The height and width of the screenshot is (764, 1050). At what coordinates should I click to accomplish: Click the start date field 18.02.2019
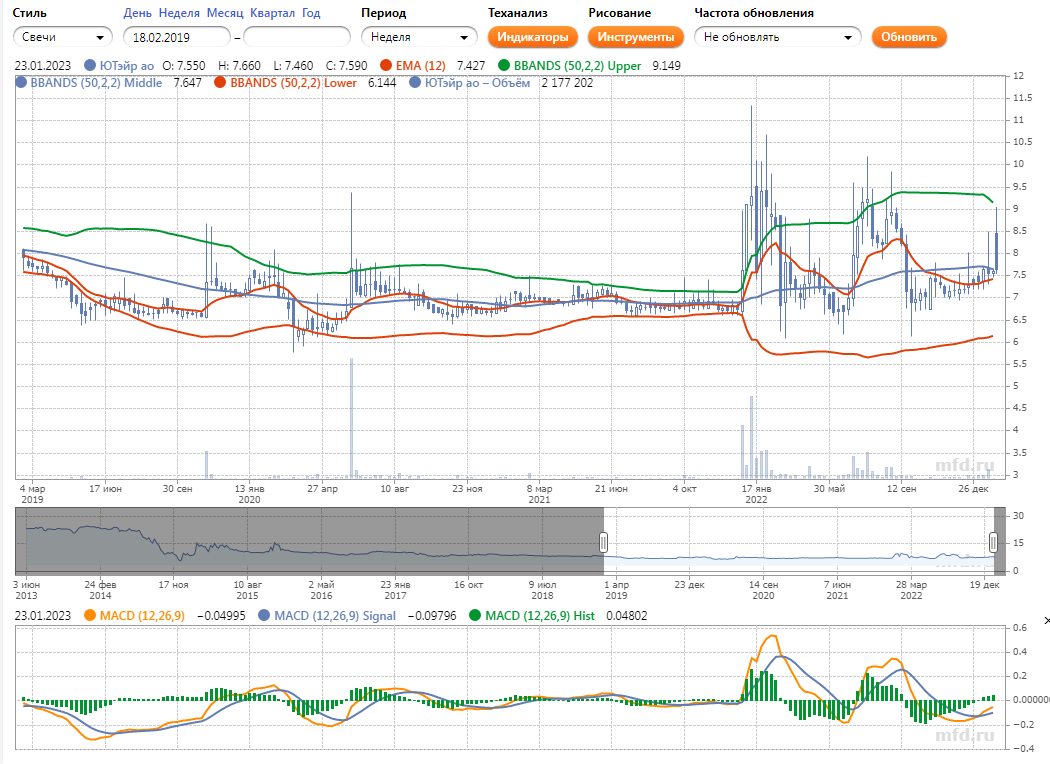176,37
